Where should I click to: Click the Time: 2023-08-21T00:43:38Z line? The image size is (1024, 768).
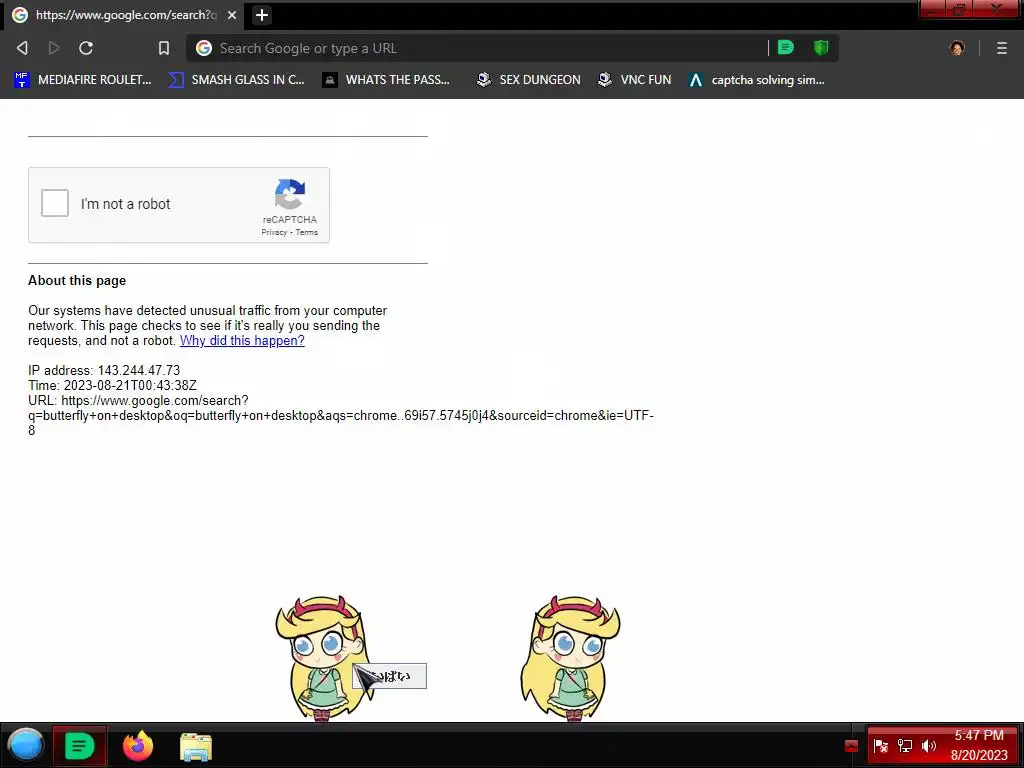(x=112, y=385)
